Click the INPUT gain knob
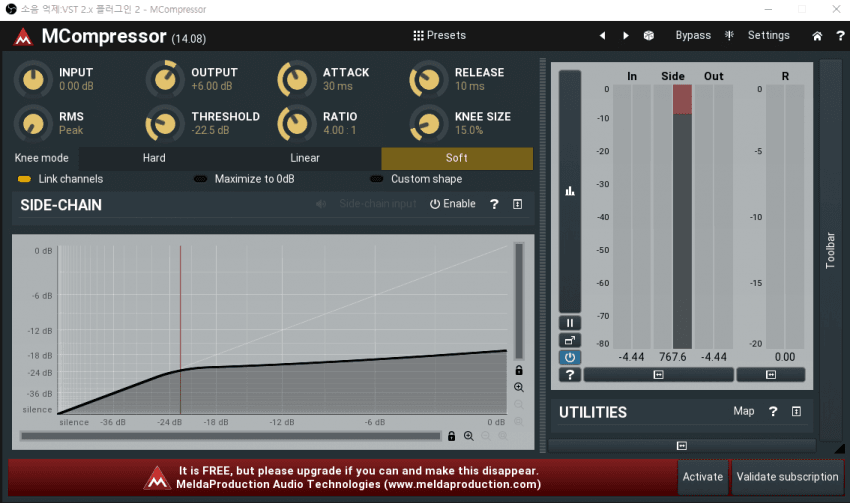 point(33,80)
